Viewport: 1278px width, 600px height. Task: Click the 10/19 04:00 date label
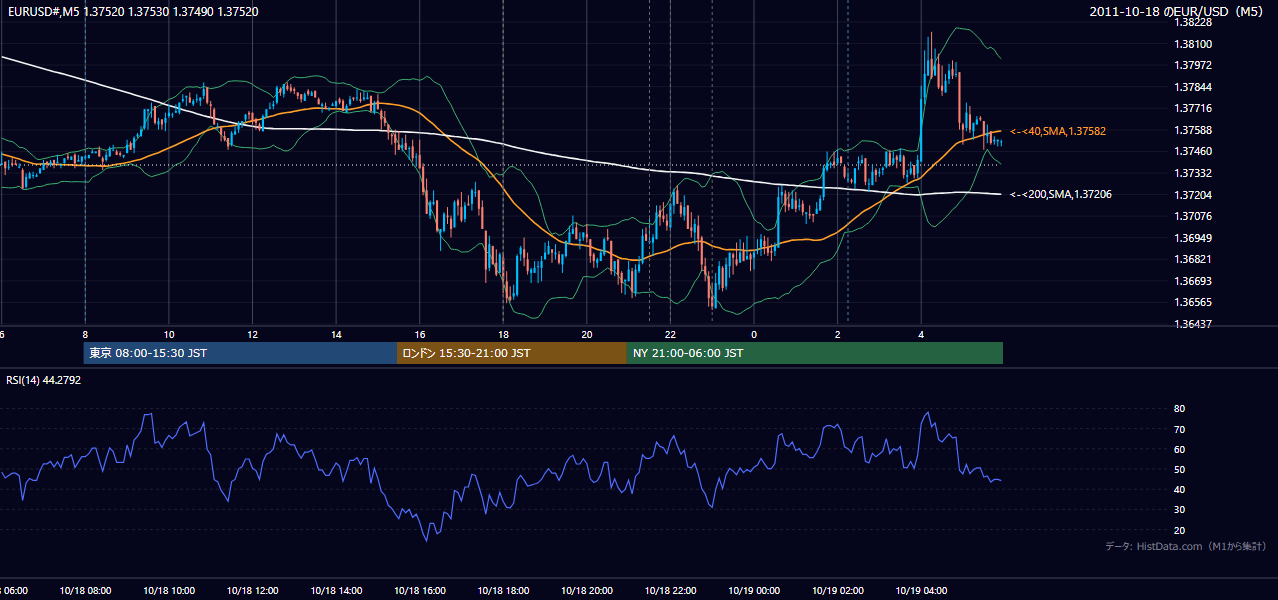point(921,591)
